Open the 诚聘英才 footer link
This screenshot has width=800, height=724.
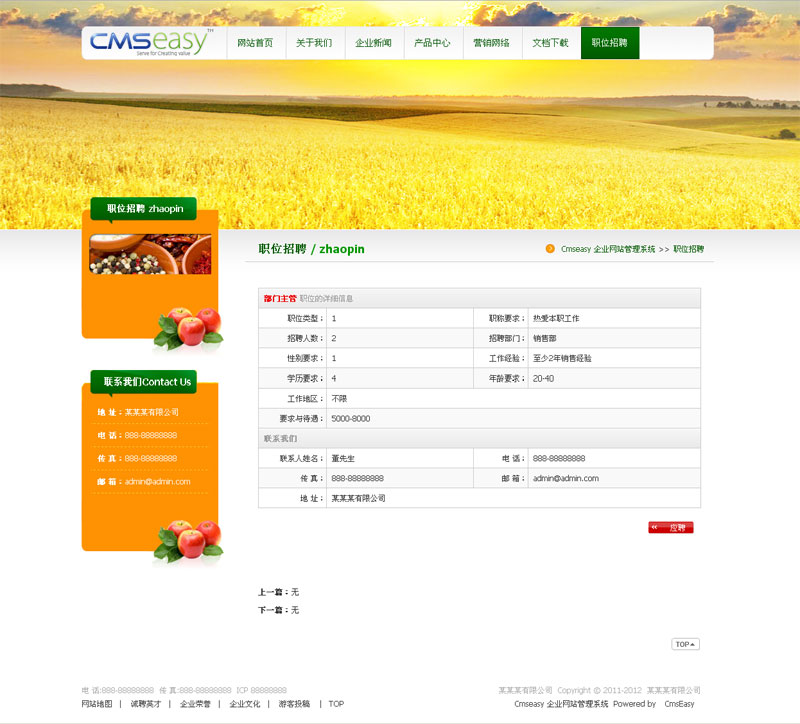point(145,704)
